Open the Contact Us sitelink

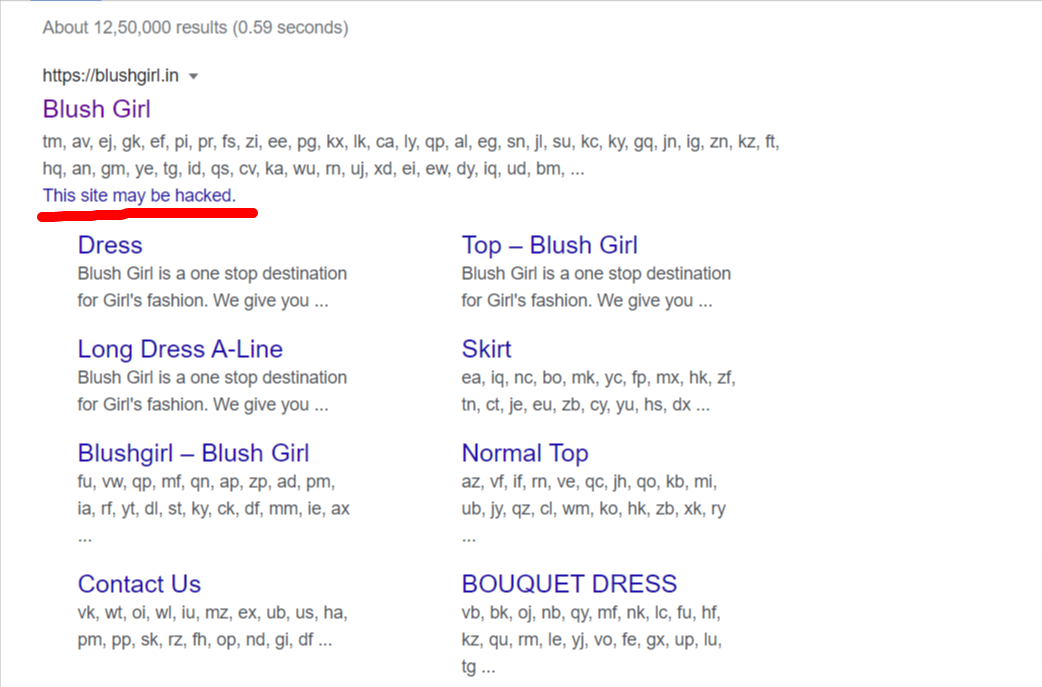click(x=139, y=584)
